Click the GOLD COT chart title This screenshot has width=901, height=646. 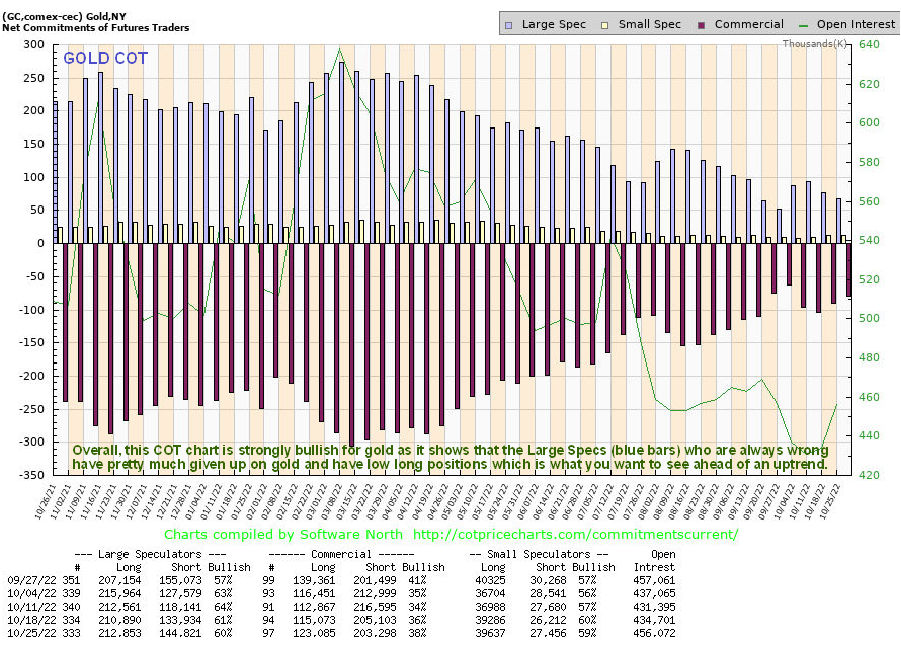click(105, 58)
